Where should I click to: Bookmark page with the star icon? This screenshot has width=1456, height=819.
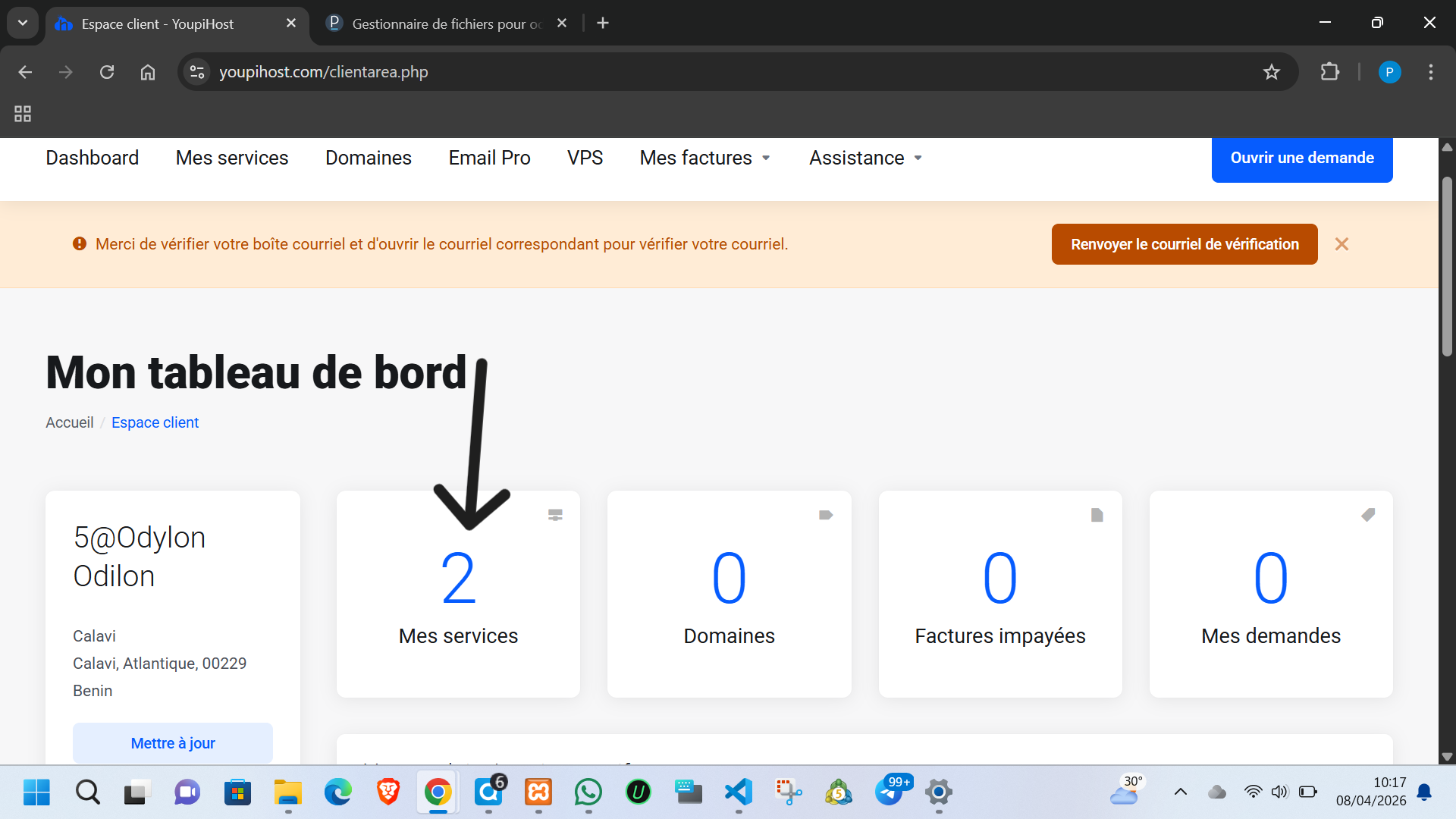click(1271, 72)
